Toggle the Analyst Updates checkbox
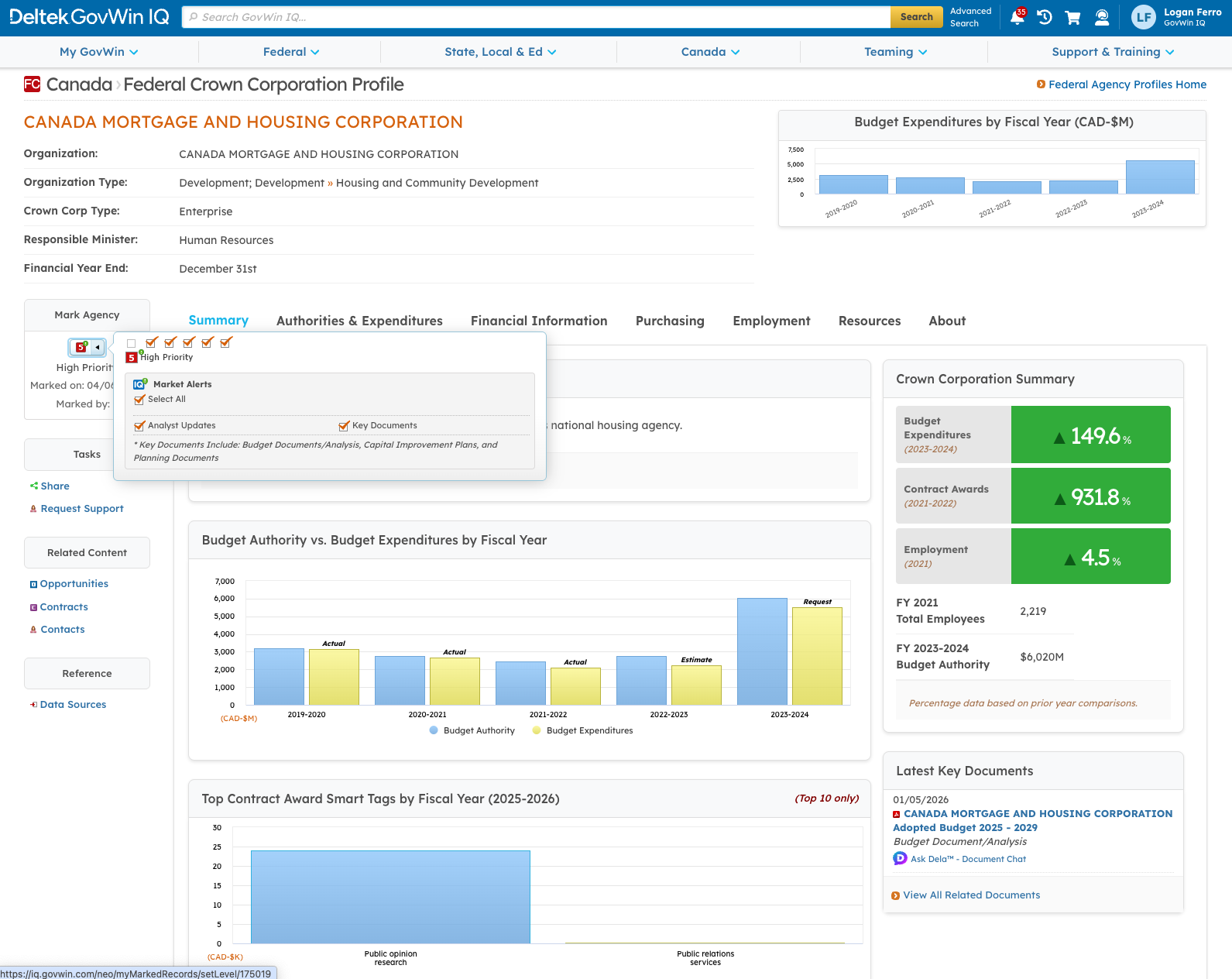Viewport: 1232px width, 979px height. pyautogui.click(x=139, y=426)
